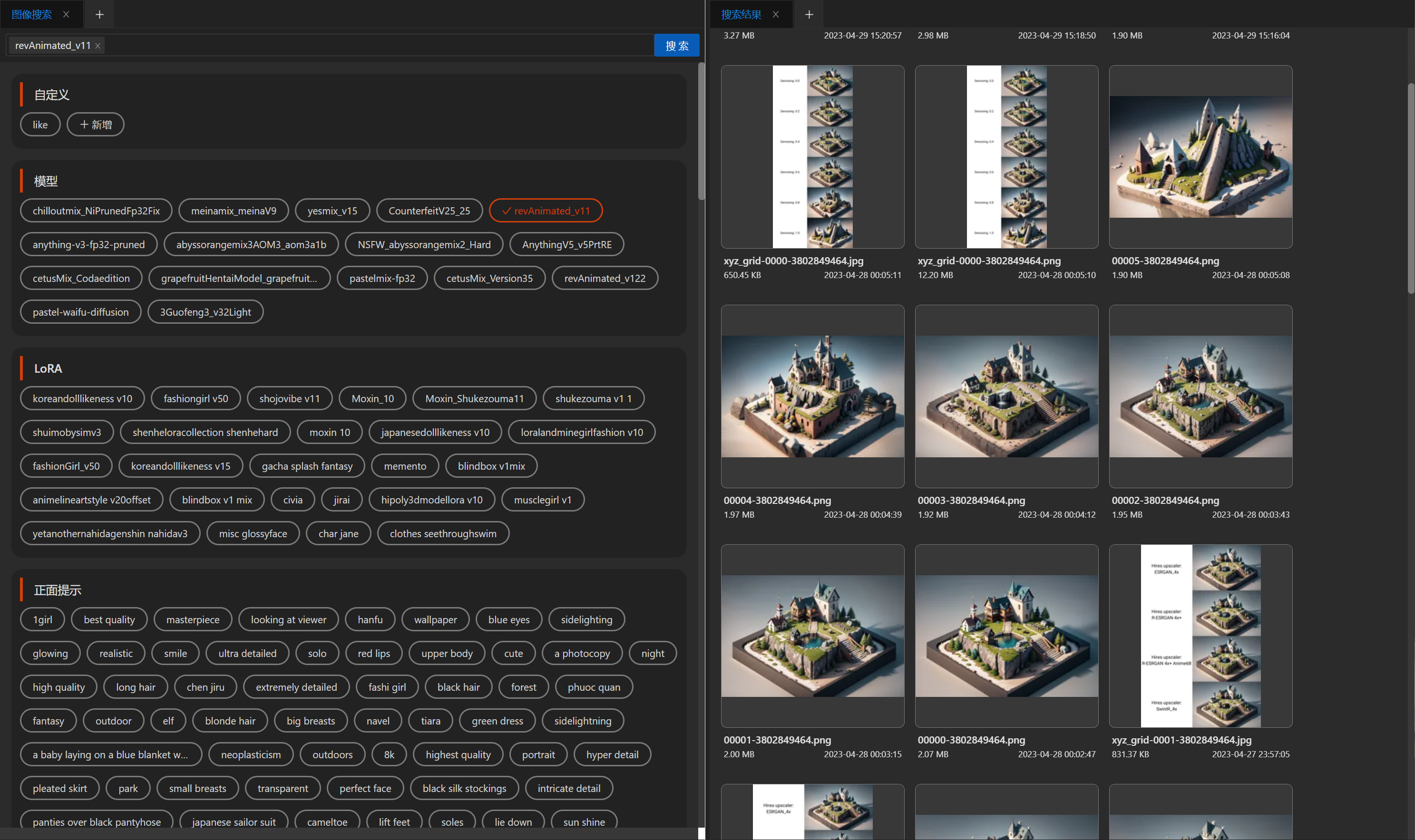Open 00004-3802849464.png thumbnail

(812, 396)
